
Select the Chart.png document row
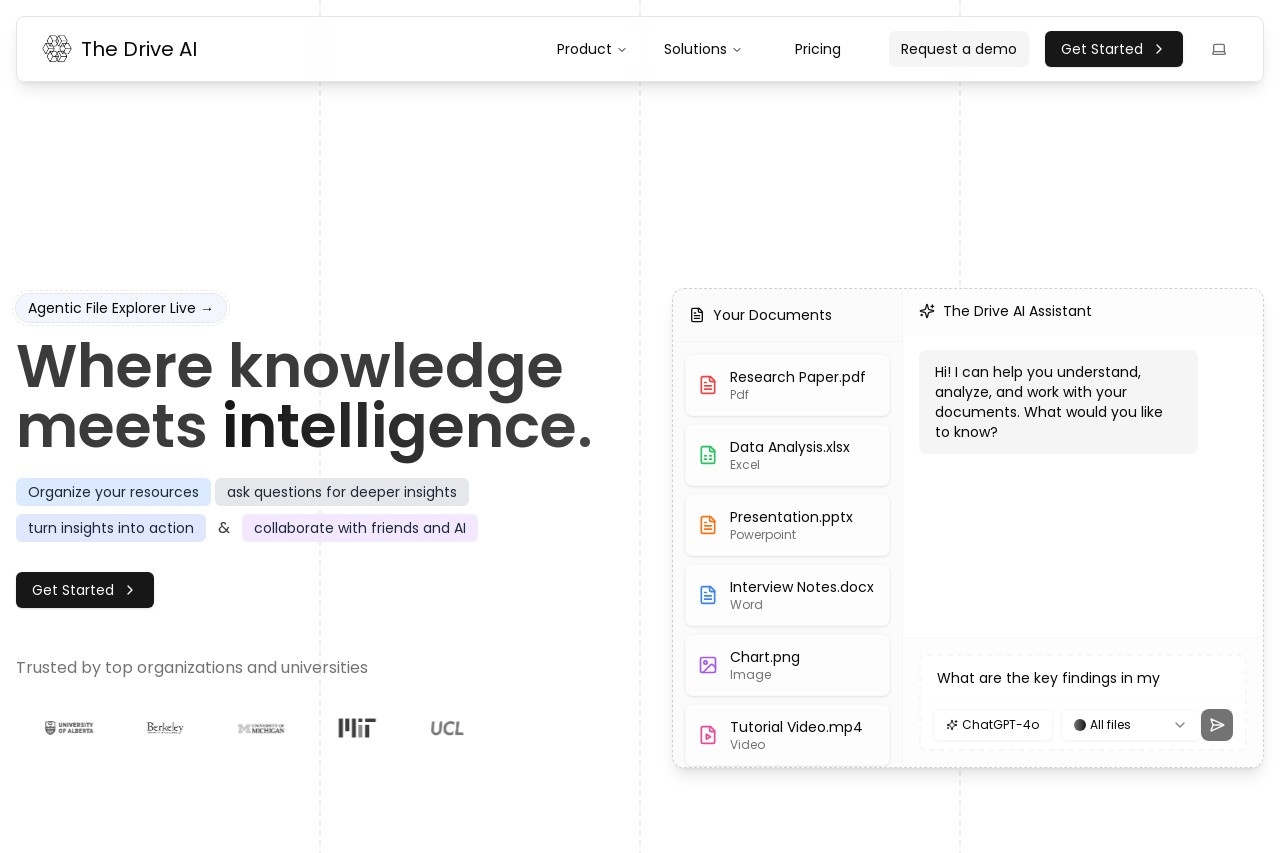point(787,665)
